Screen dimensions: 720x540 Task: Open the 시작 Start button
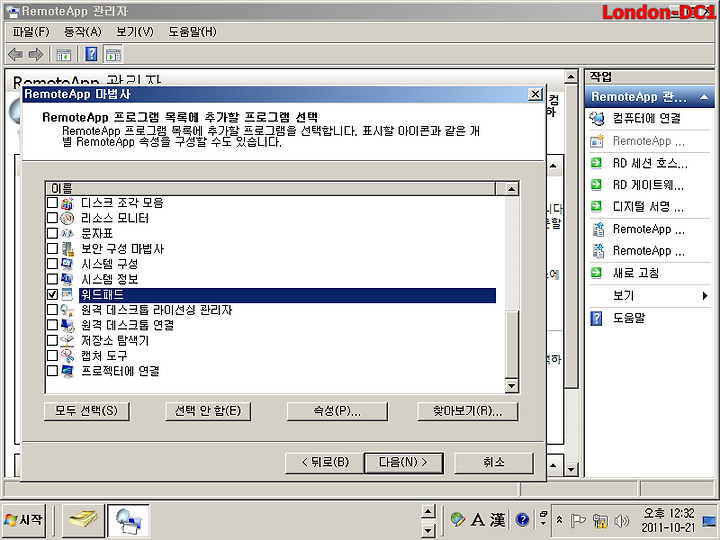pyautogui.click(x=24, y=520)
